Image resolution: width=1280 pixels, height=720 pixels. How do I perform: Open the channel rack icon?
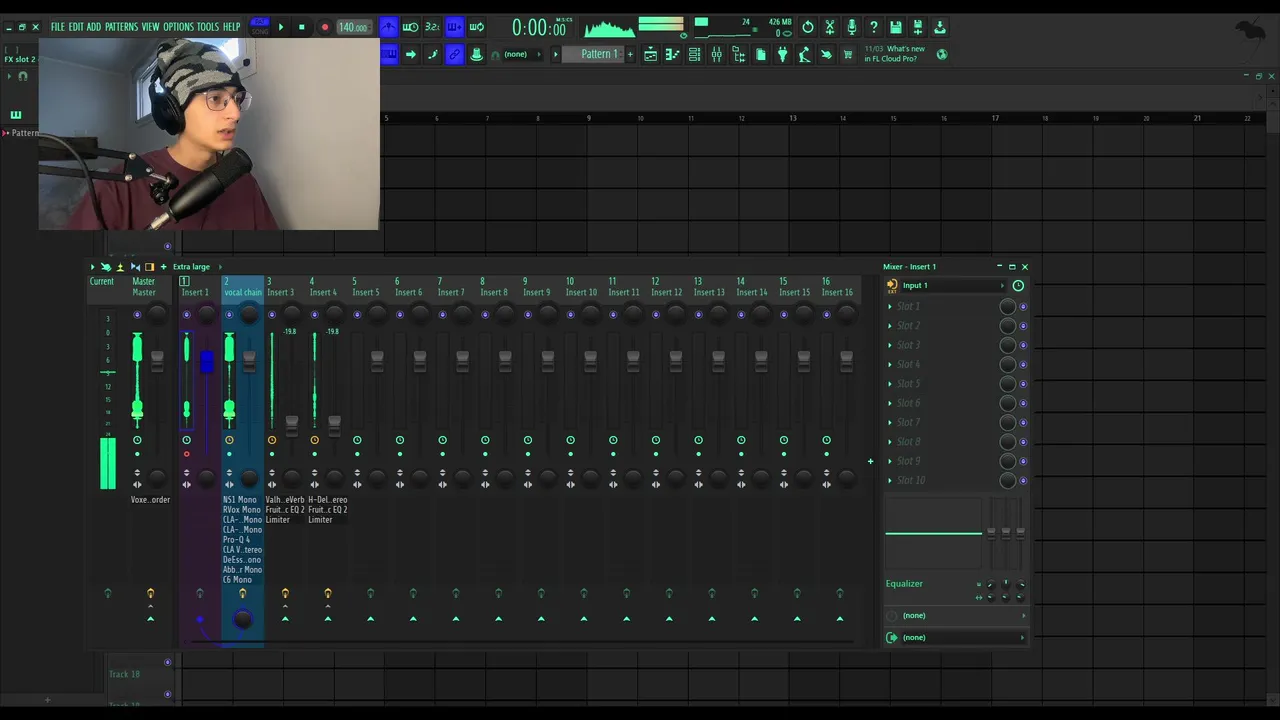coord(694,54)
